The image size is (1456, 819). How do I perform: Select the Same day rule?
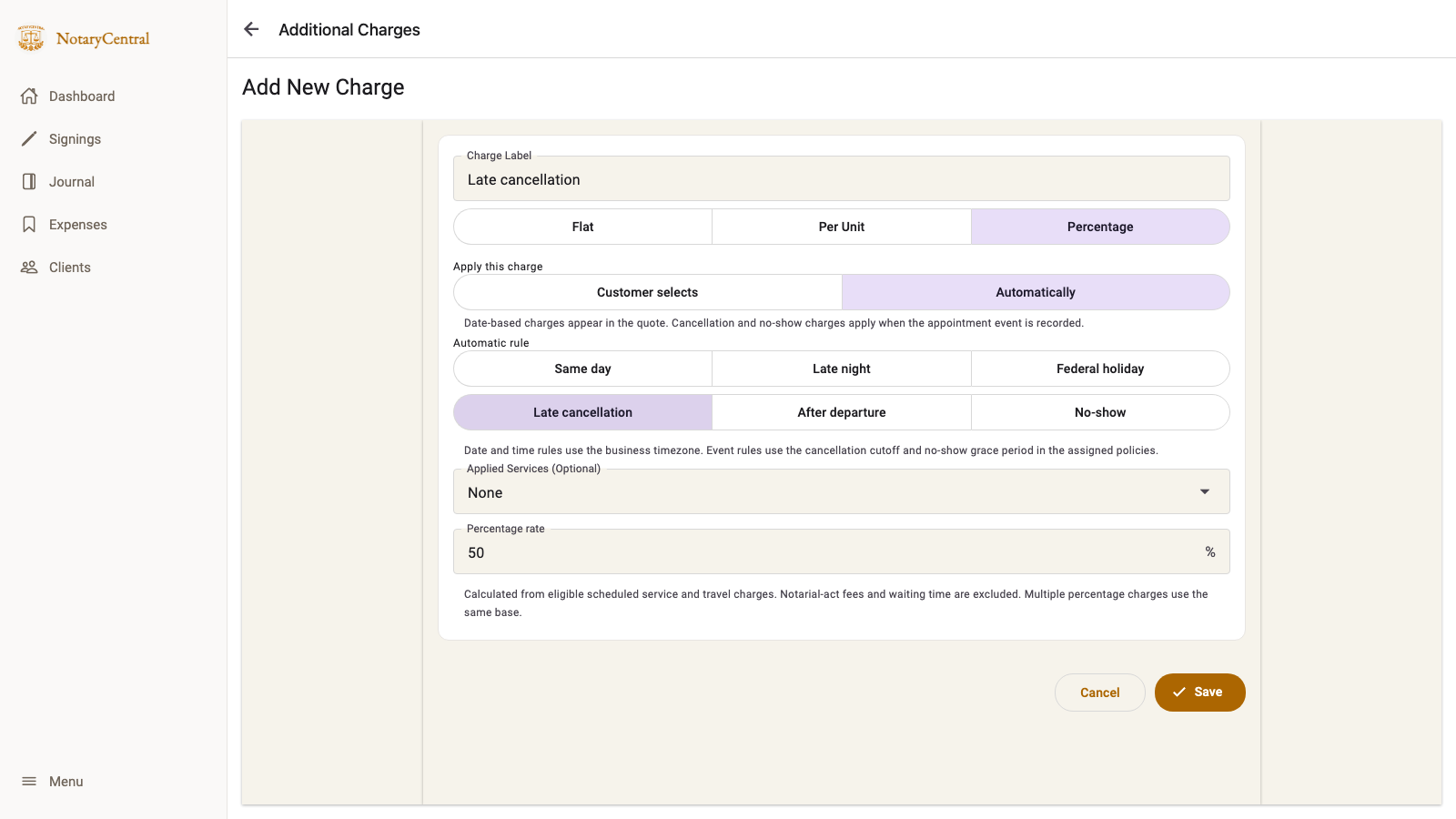point(582,369)
